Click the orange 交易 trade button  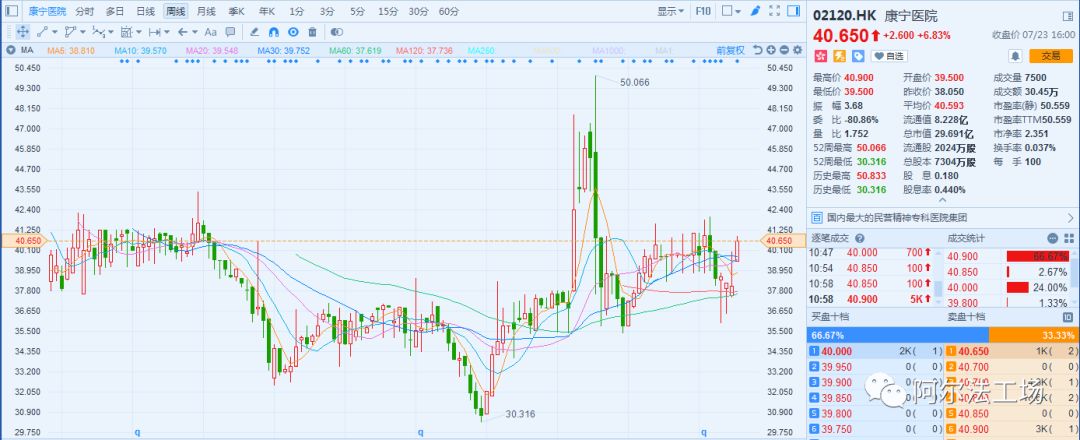pos(1050,56)
